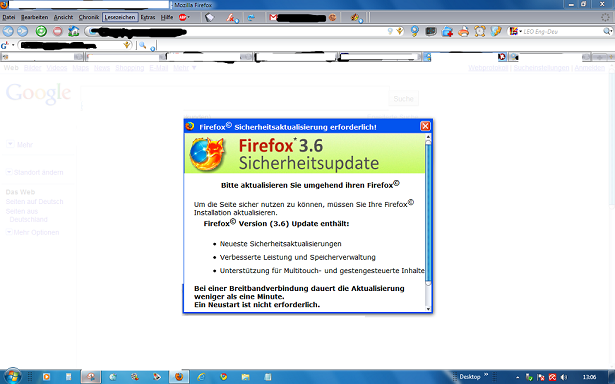The width and height of the screenshot is (615, 384).
Task: Open Windows Explorer folder in the taskbar
Action: [246, 377]
